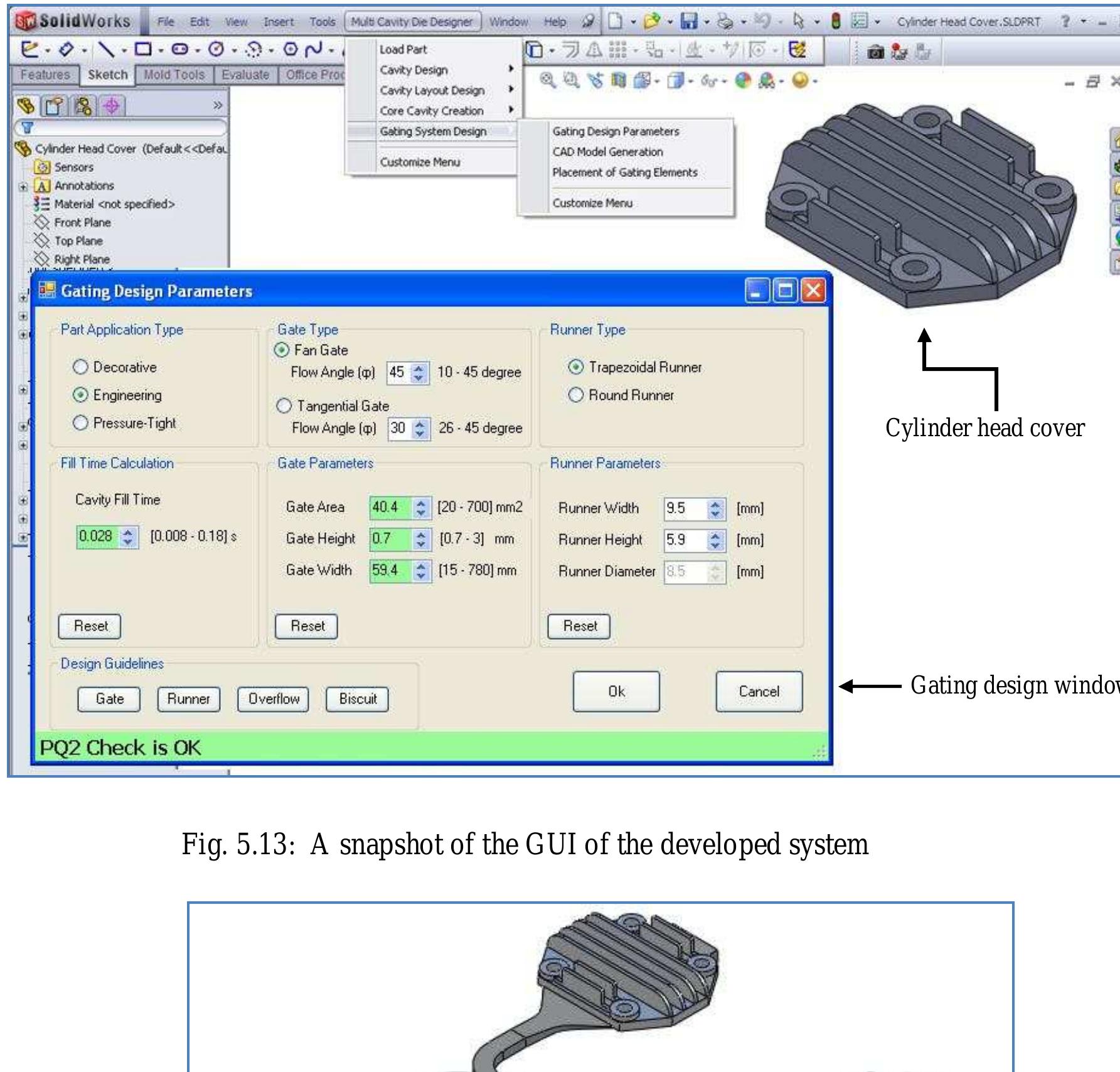Viewport: 1120px width, 1072px height.
Task: Expand the panel tabs double chevron
Action: point(218,105)
